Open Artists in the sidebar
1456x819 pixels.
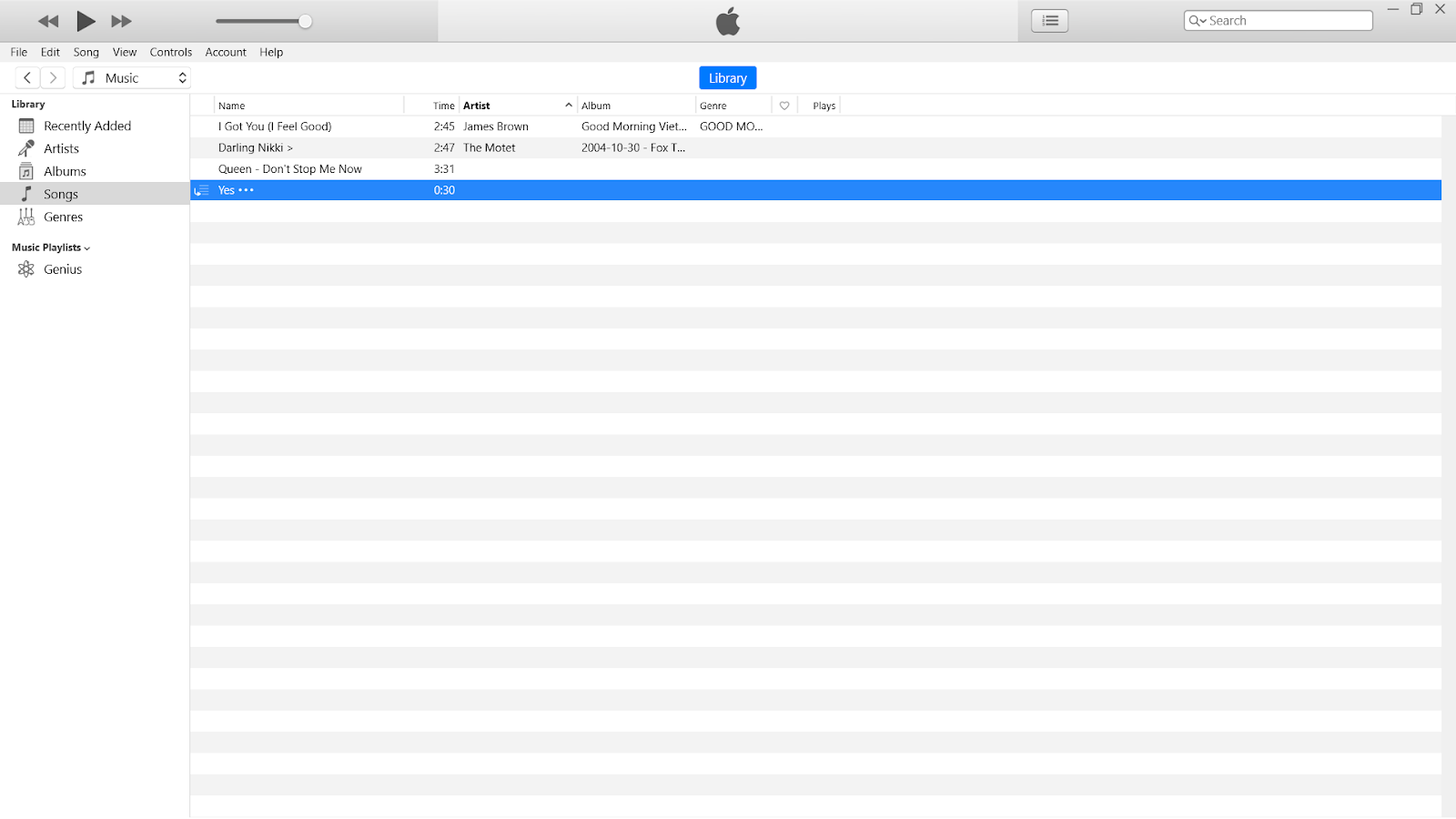(x=61, y=148)
